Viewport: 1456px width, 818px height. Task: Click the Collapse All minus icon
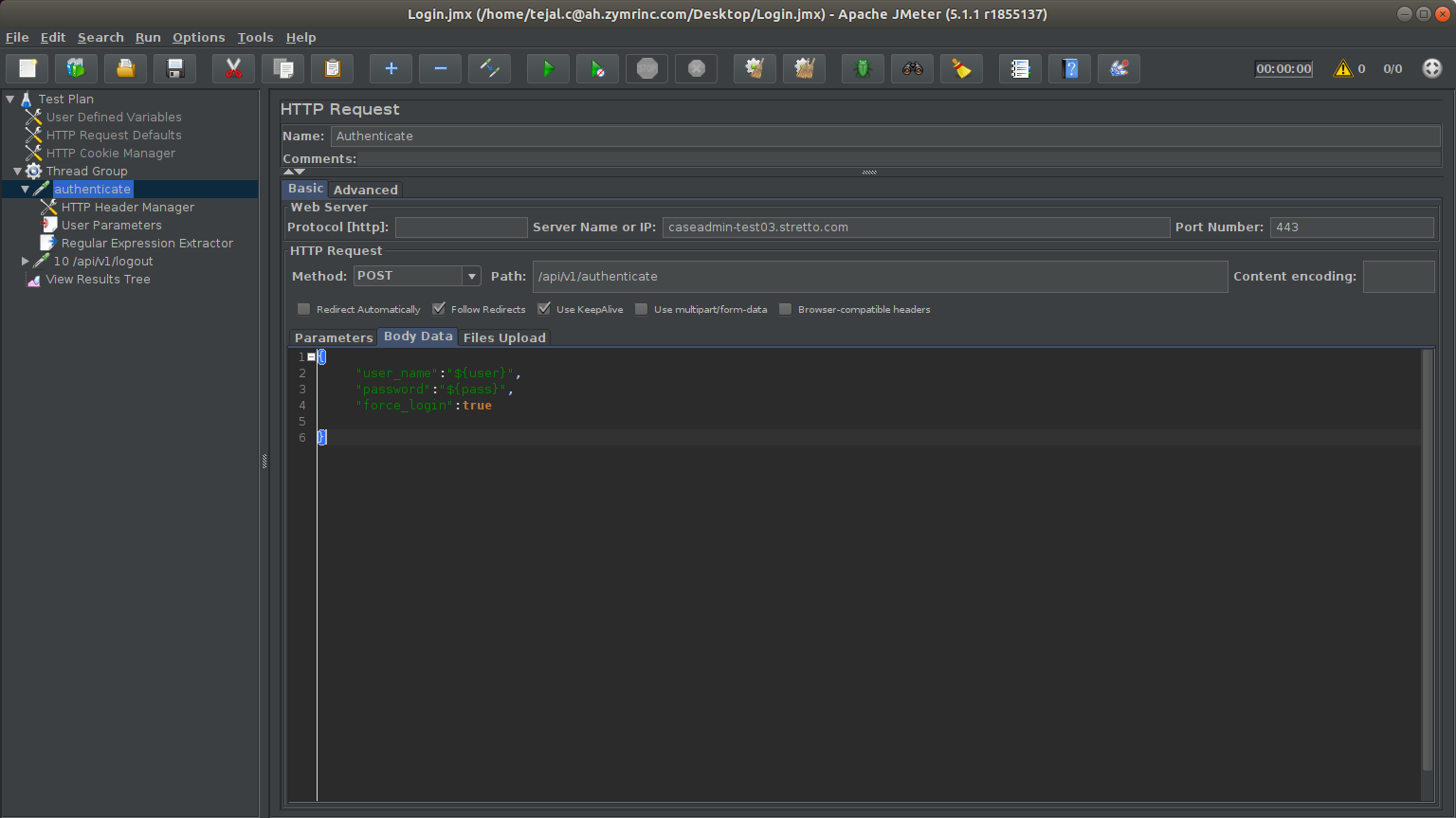tap(440, 68)
